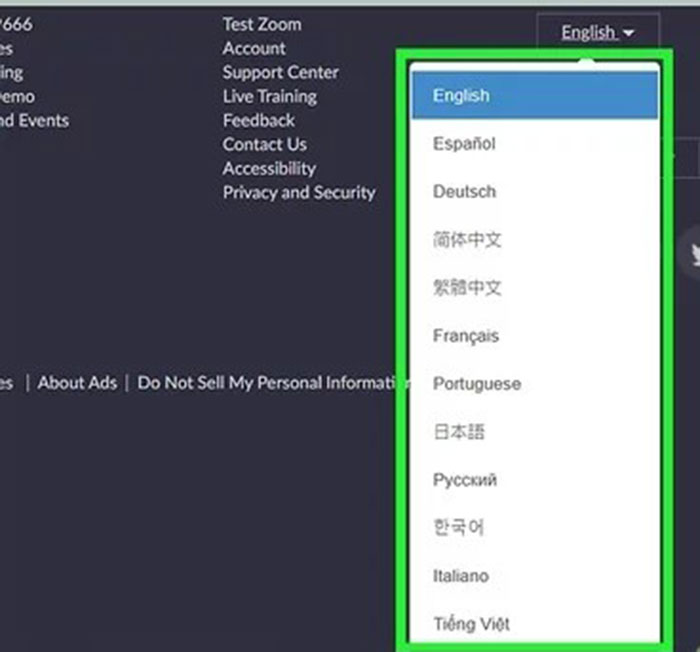
Task: Visit the Live Training link
Action: 269,96
